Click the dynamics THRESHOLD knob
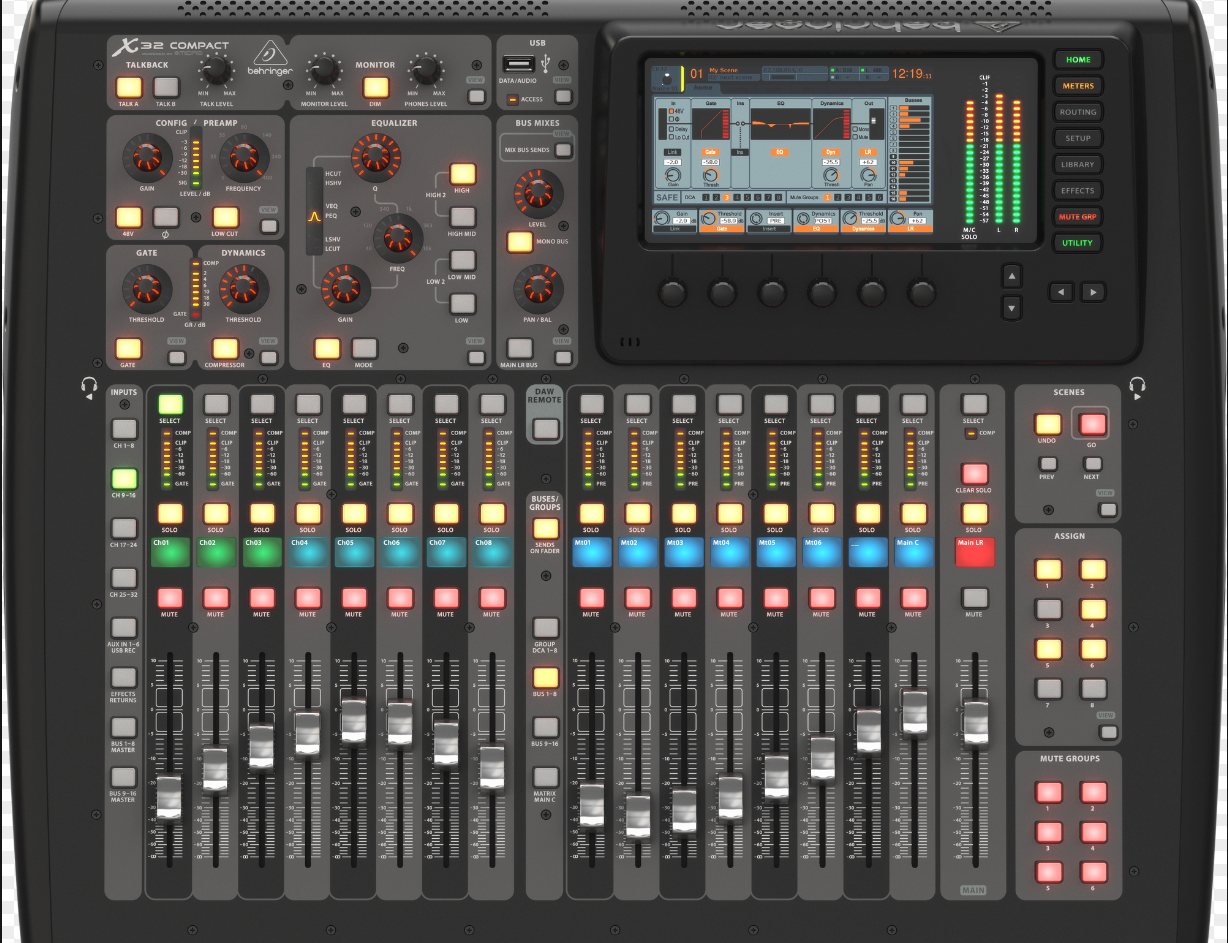This screenshot has height=943, width=1228. pyautogui.click(x=243, y=289)
